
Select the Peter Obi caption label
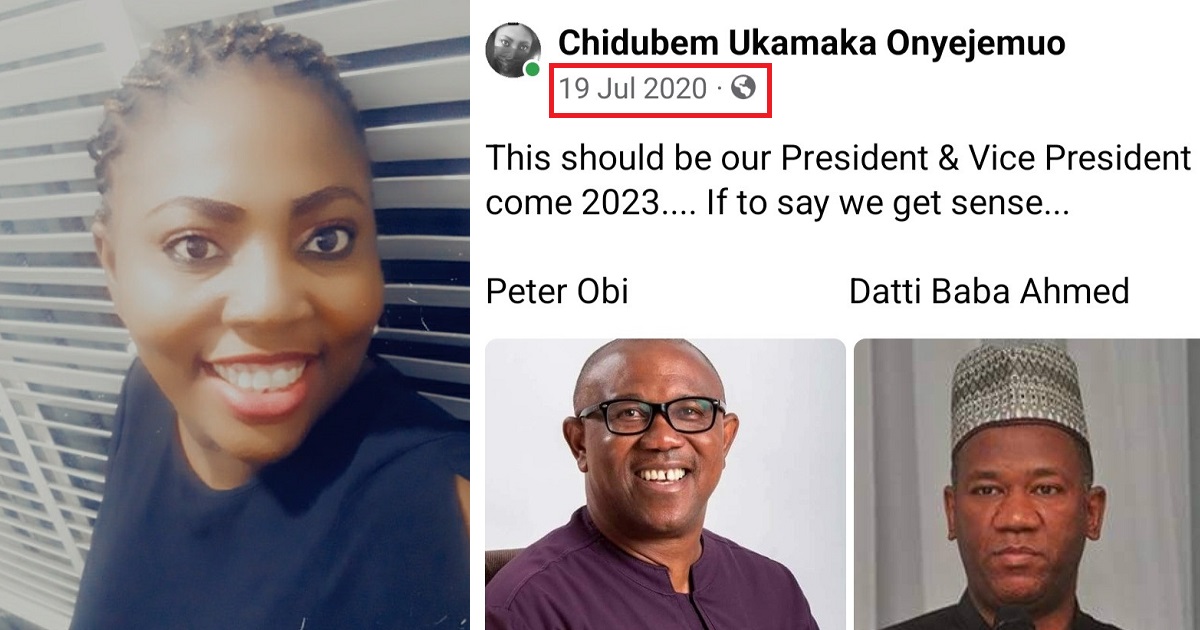557,292
